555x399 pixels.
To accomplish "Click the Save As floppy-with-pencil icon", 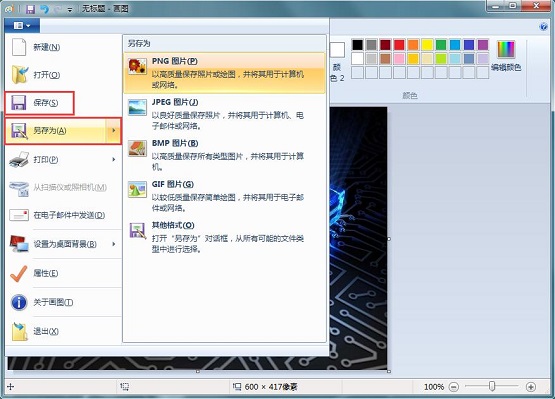I will pyautogui.click(x=19, y=131).
